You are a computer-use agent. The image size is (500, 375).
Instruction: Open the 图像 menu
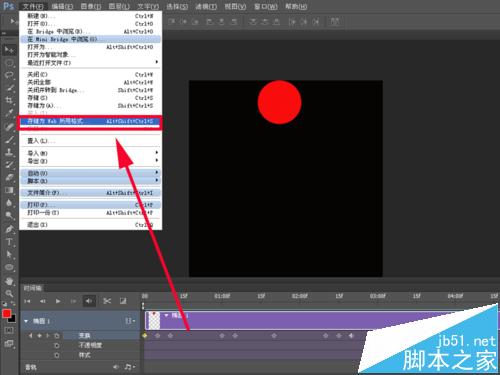coord(91,6)
